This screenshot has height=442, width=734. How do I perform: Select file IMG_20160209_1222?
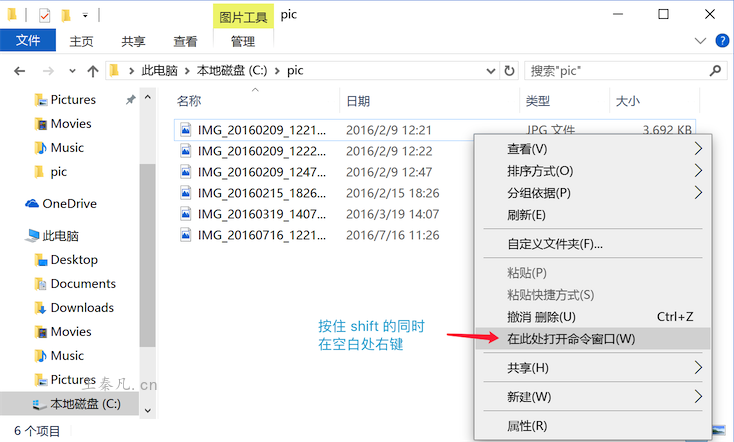coord(261,151)
